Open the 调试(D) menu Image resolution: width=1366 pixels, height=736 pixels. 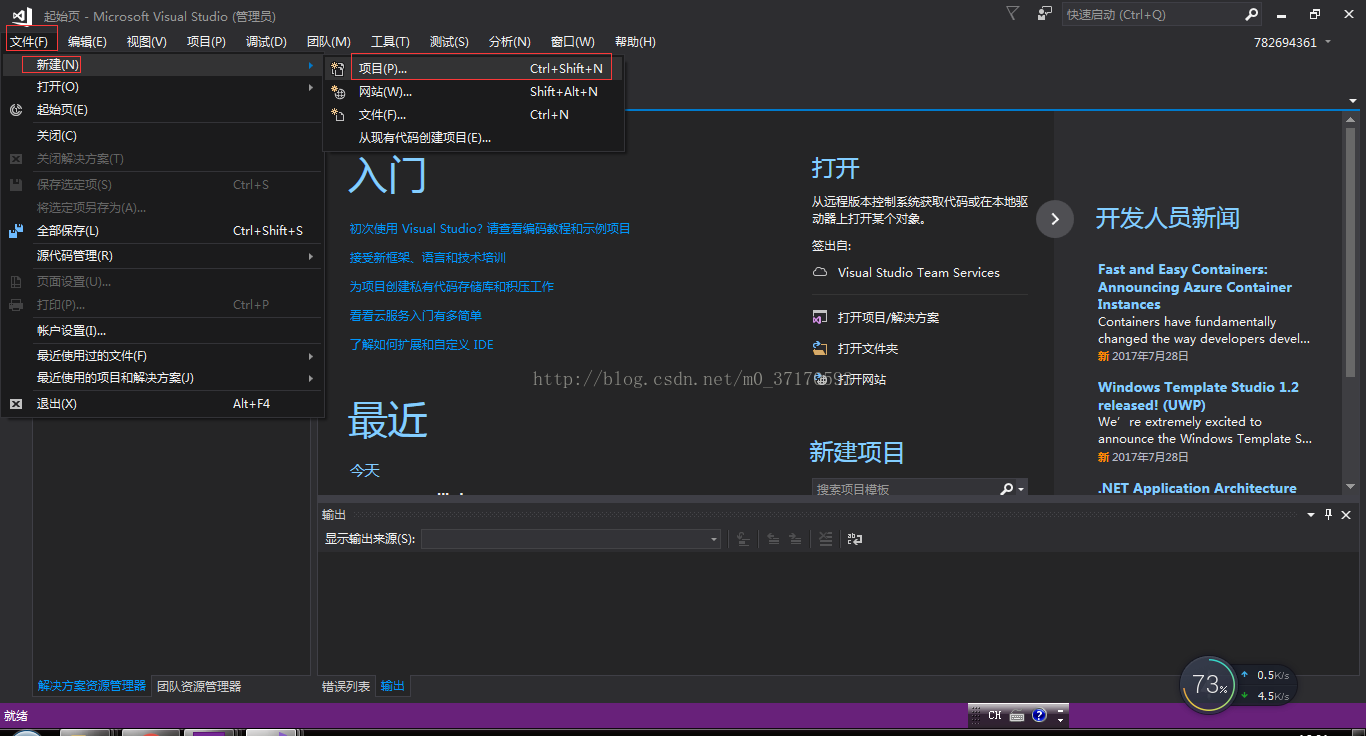coord(266,42)
